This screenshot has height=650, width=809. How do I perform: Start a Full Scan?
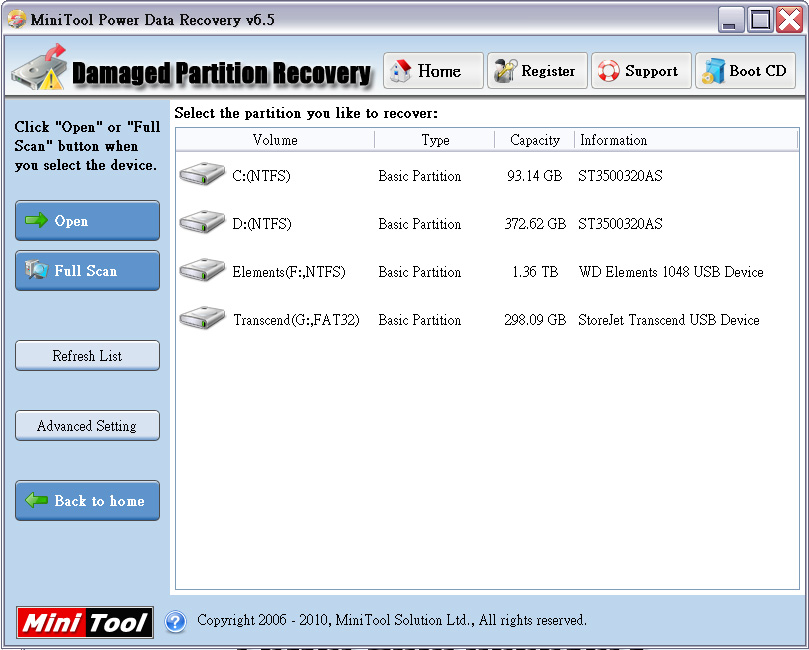(87, 270)
